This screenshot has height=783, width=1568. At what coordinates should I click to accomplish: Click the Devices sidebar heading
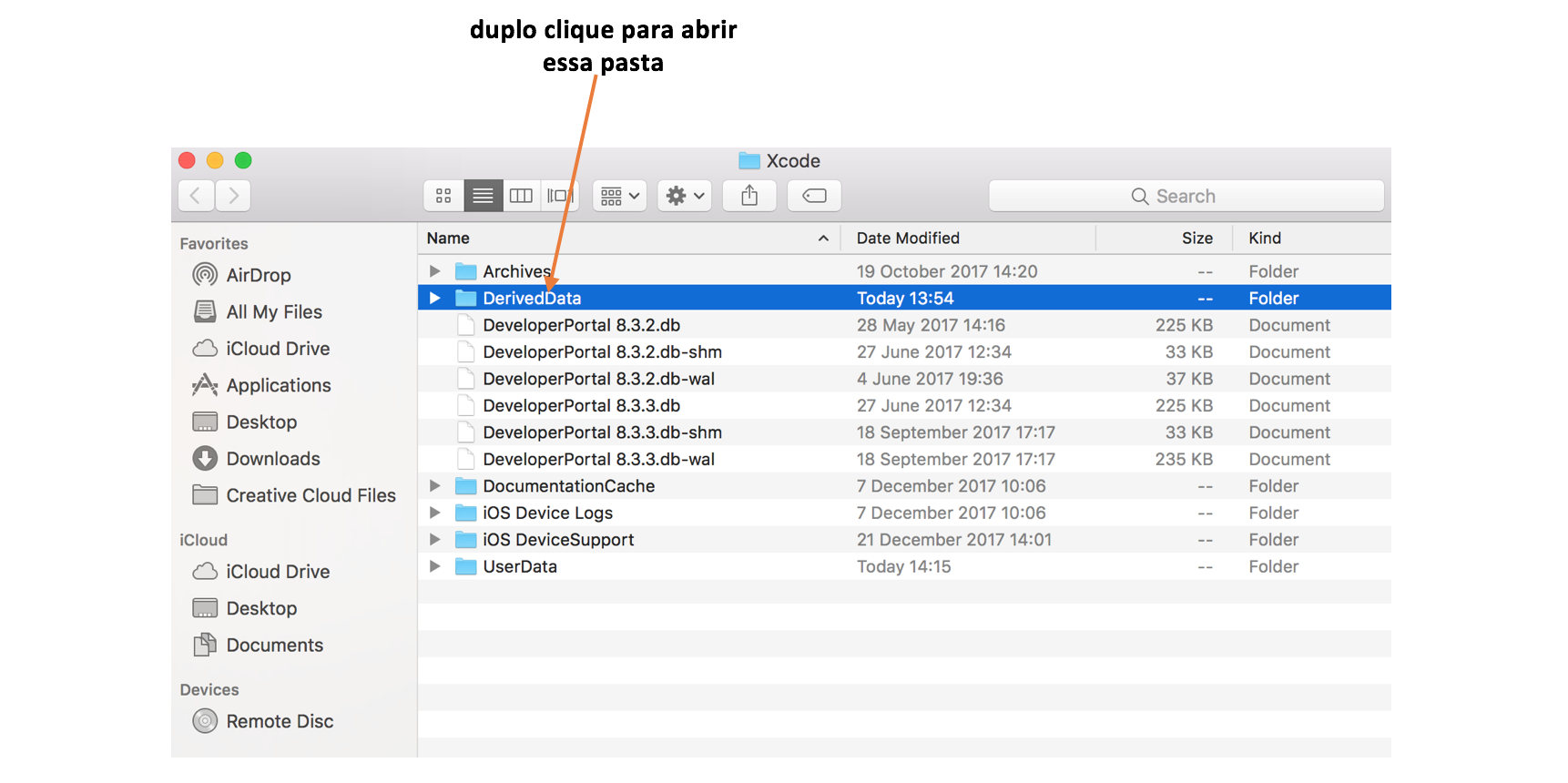[209, 690]
